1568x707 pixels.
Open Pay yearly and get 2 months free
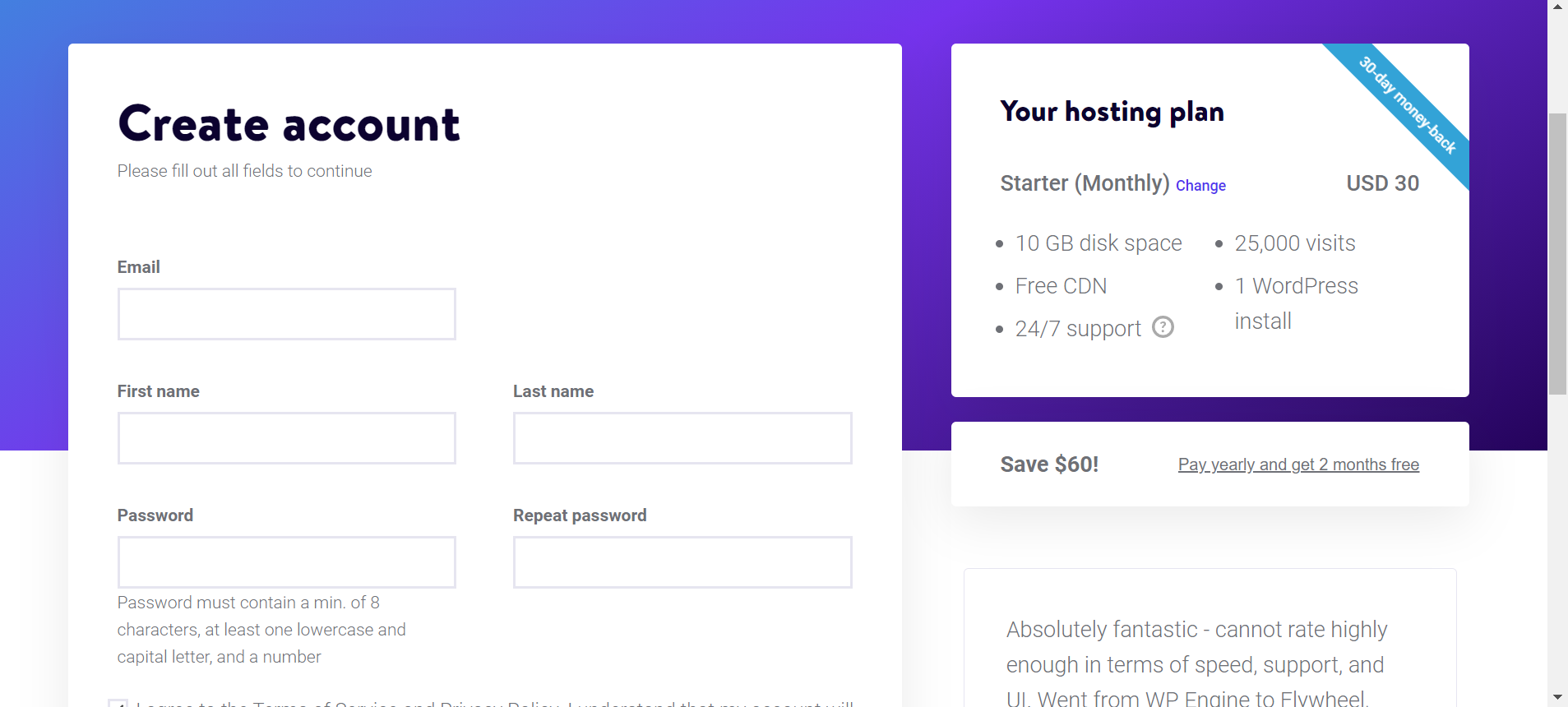pyautogui.click(x=1298, y=464)
